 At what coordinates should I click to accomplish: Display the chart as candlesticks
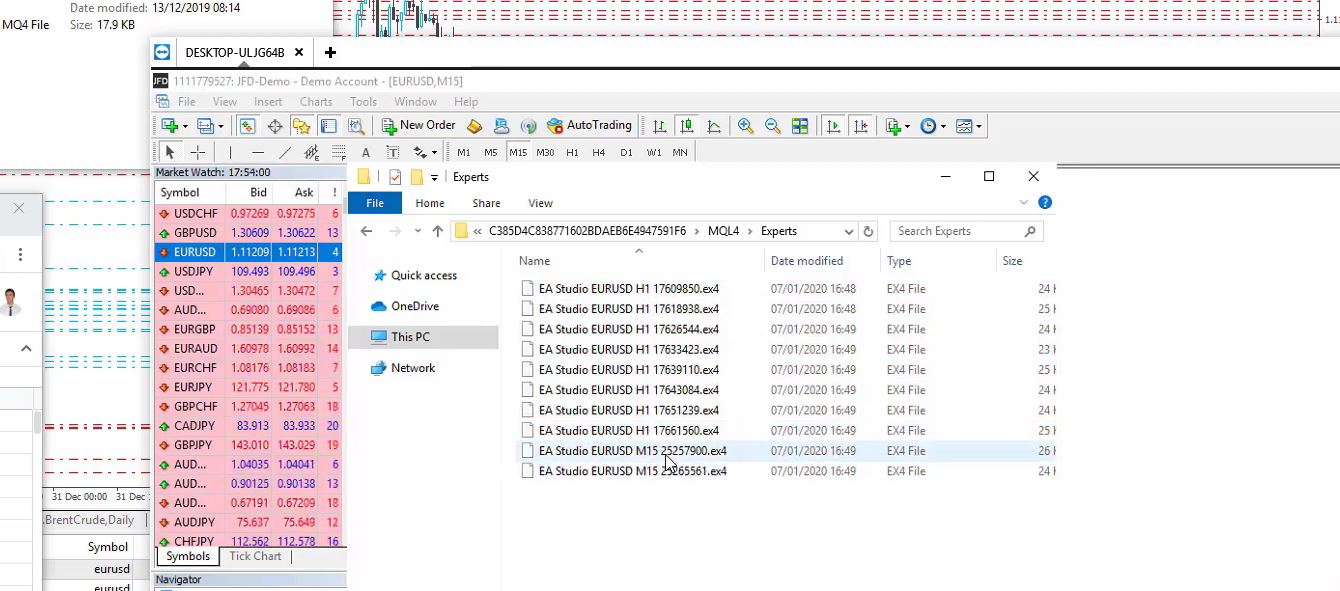point(686,125)
